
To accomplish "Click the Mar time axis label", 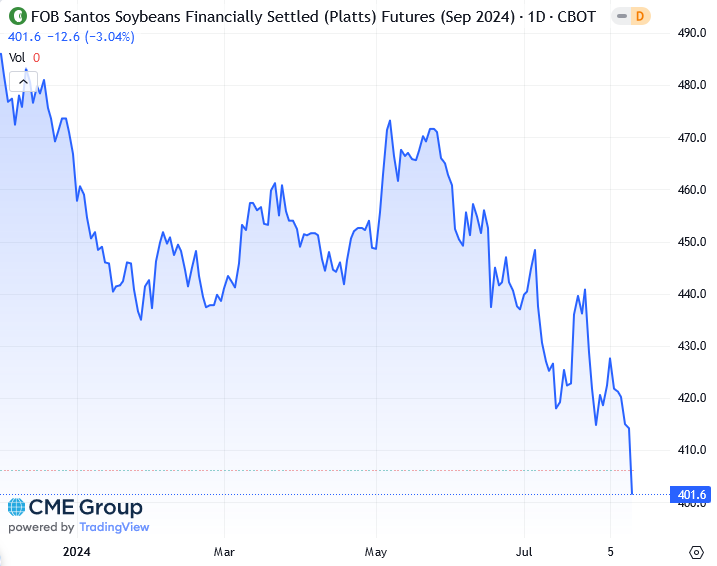I will click(225, 551).
